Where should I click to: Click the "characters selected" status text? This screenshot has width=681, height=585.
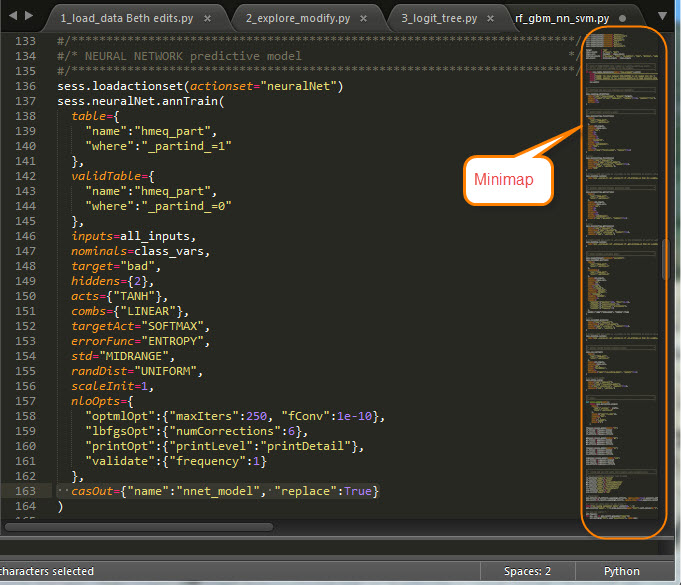(47, 571)
